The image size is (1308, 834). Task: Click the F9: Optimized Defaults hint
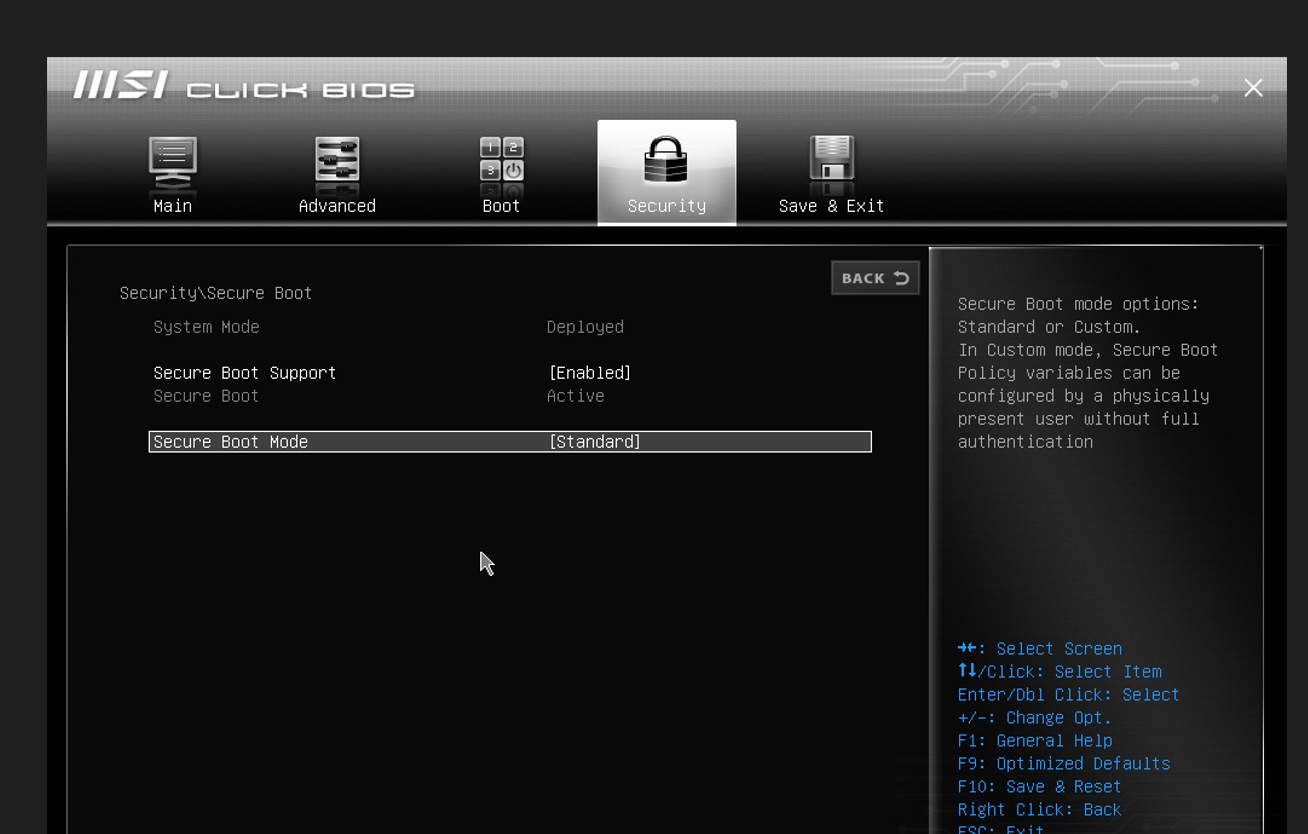coord(1064,764)
